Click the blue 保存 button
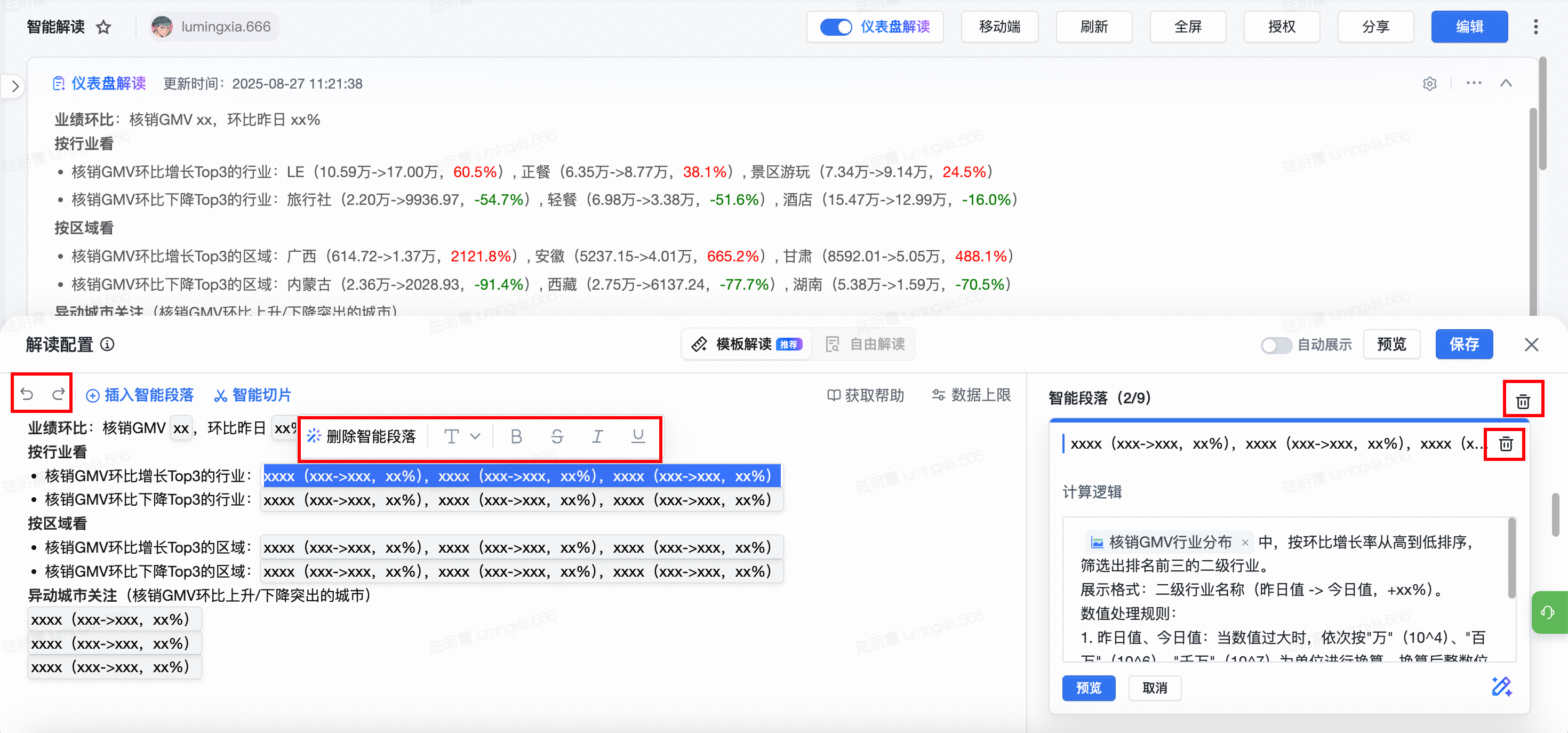Image resolution: width=1568 pixels, height=733 pixels. click(x=1463, y=344)
